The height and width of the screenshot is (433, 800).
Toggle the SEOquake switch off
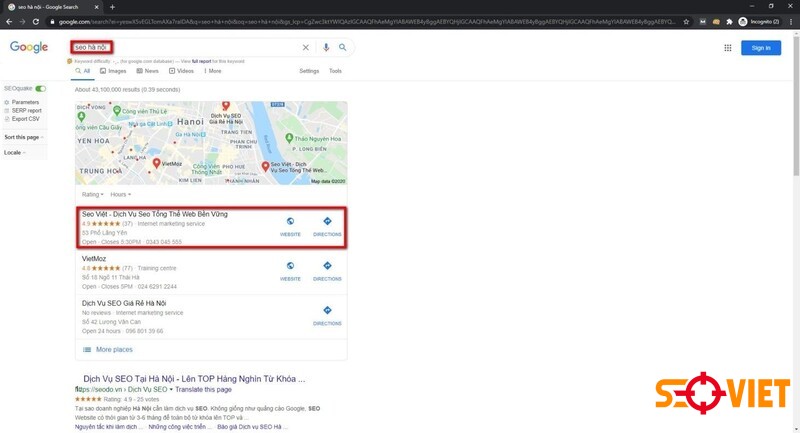[x=40, y=89]
